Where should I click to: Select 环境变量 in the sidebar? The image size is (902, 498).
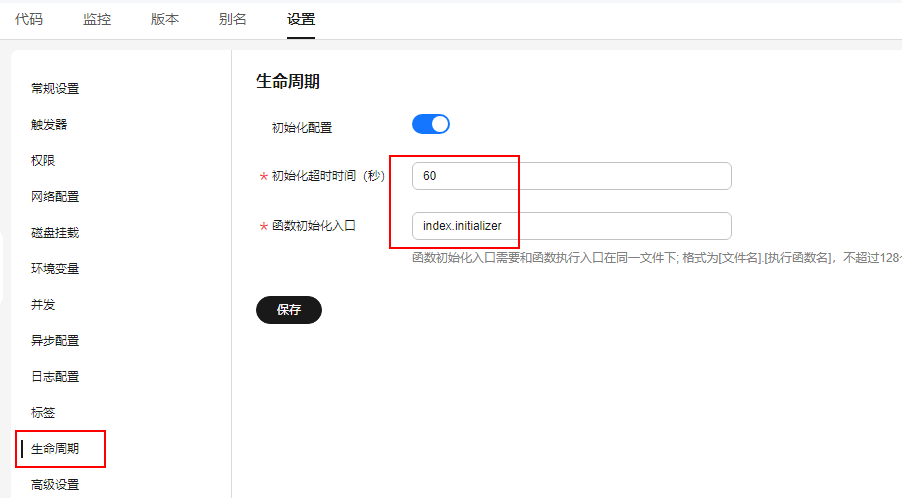point(55,269)
